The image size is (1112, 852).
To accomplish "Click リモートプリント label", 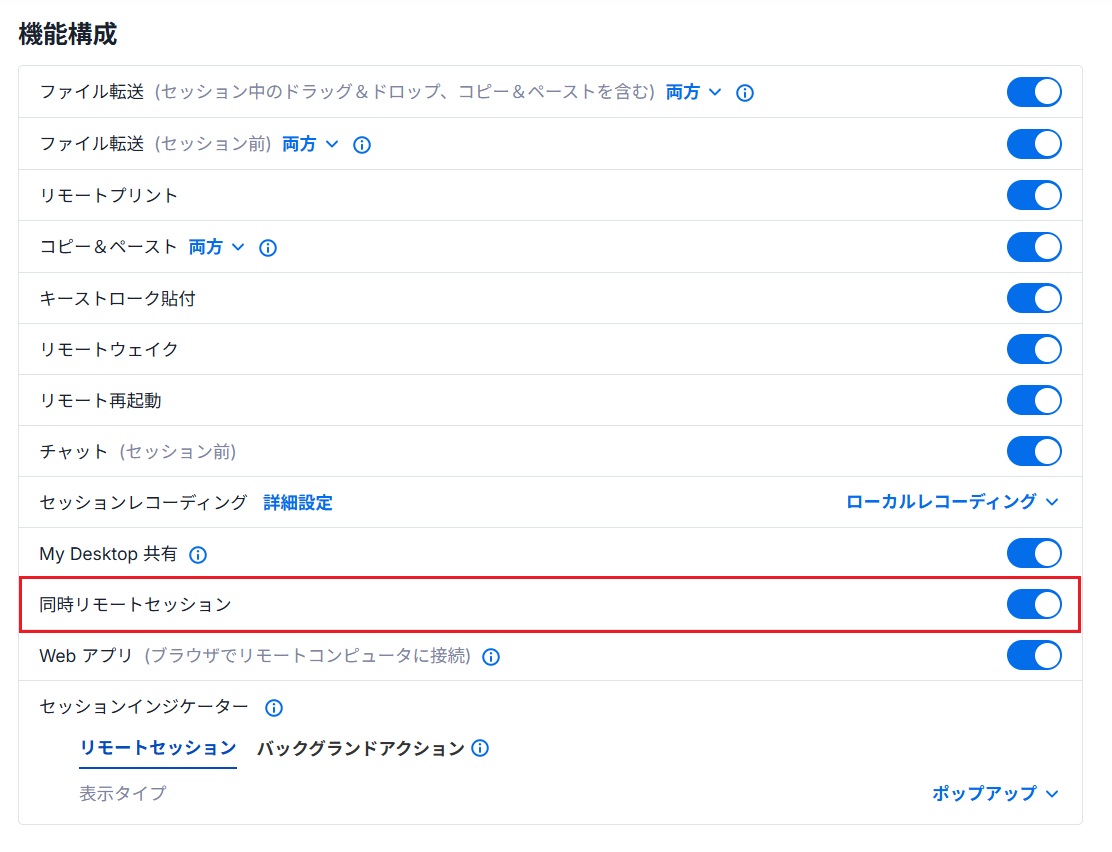I will pyautogui.click(x=109, y=196).
